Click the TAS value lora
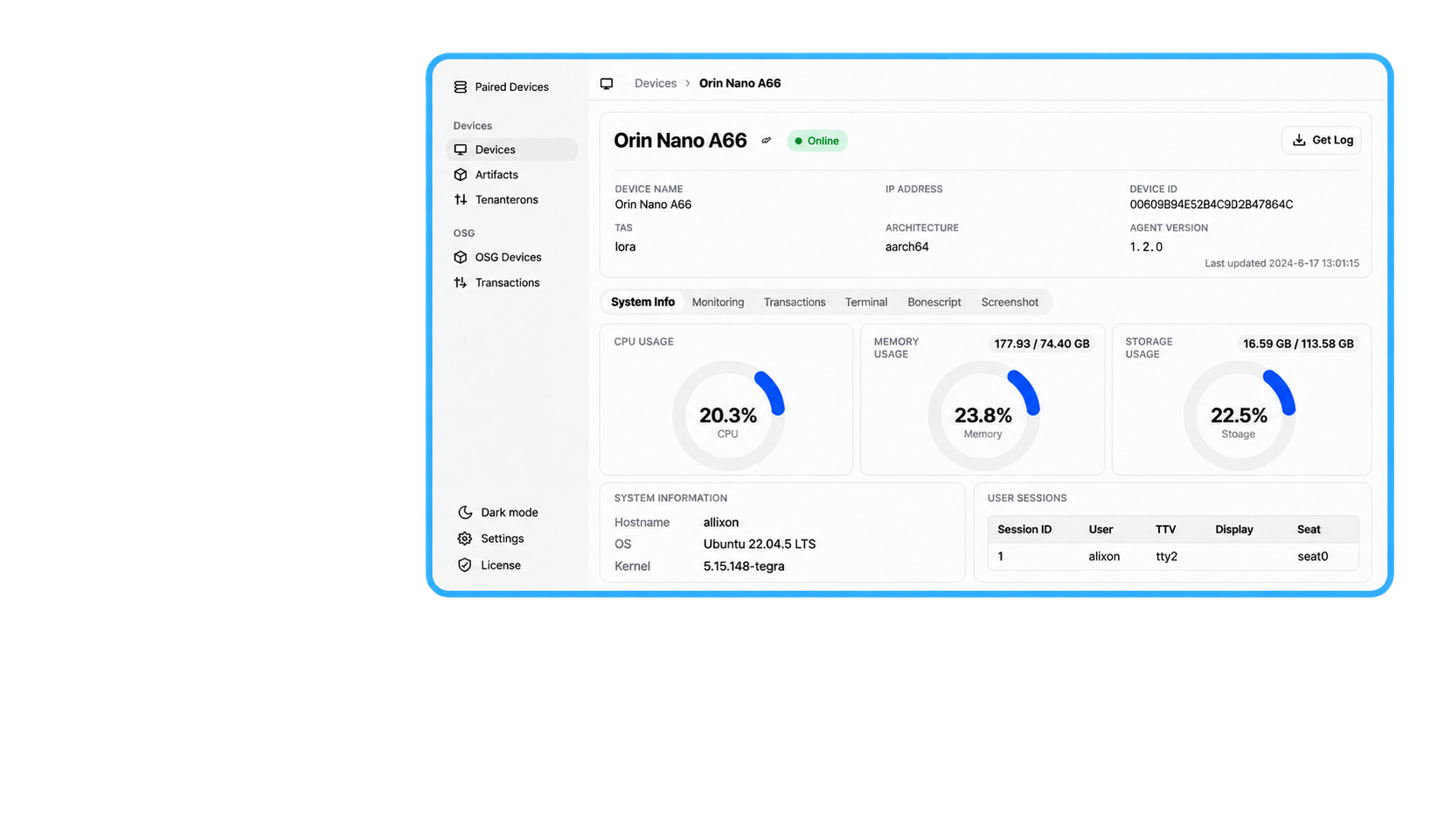 coord(625,247)
